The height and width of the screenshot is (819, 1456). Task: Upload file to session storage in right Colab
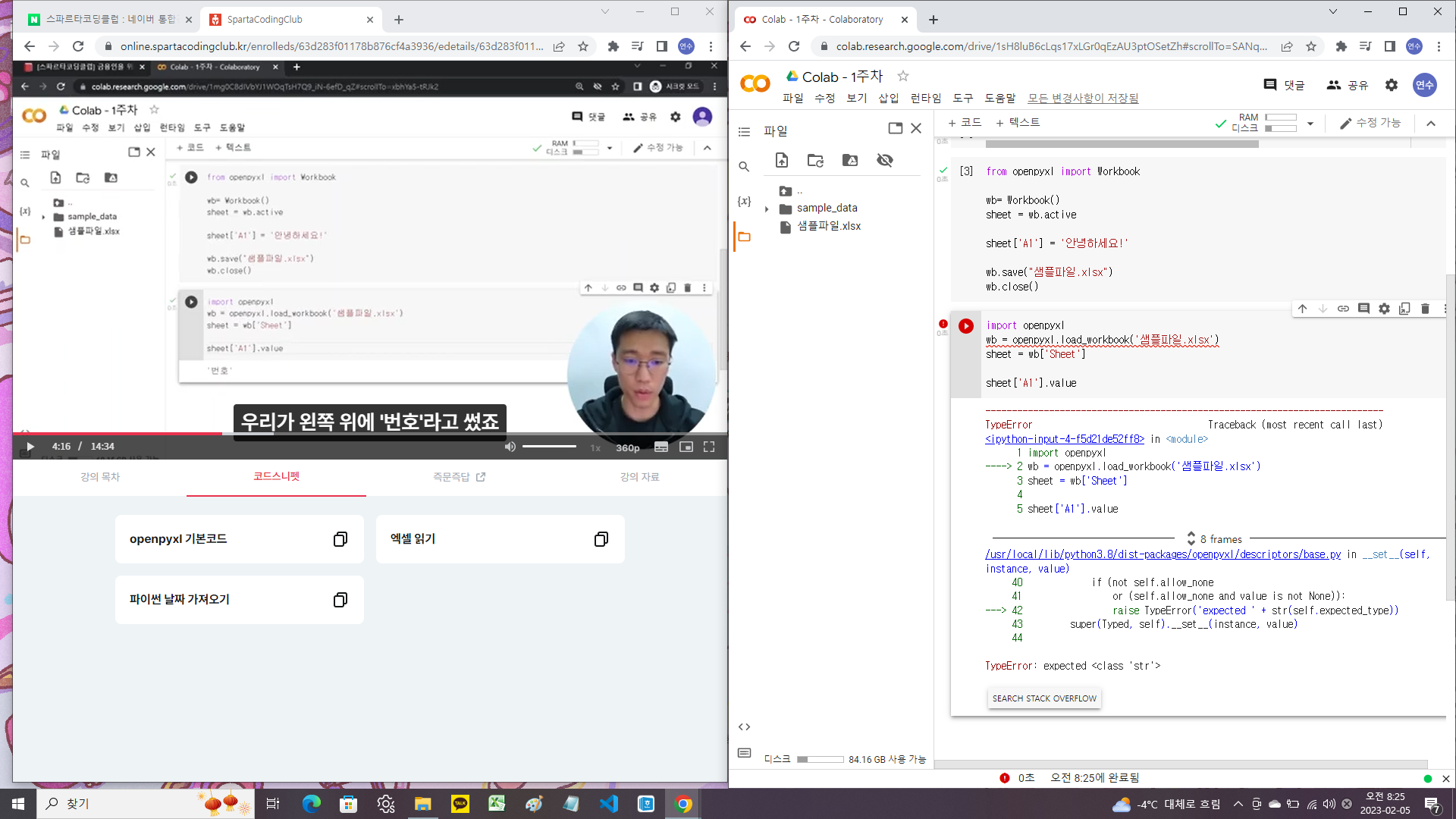click(782, 160)
